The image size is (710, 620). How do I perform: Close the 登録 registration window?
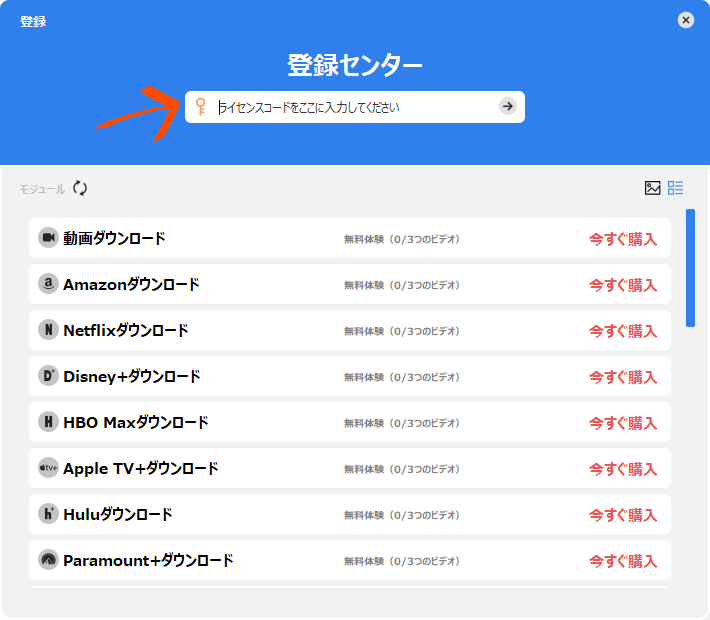point(685,20)
